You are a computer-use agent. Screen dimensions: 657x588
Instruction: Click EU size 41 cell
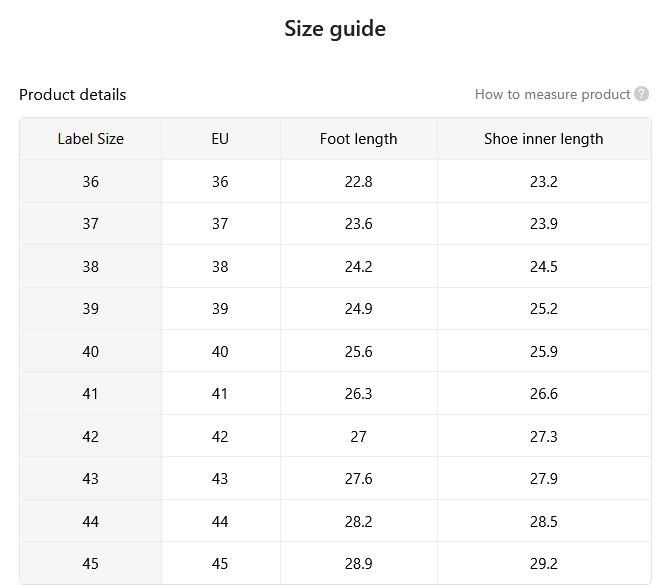pos(220,394)
